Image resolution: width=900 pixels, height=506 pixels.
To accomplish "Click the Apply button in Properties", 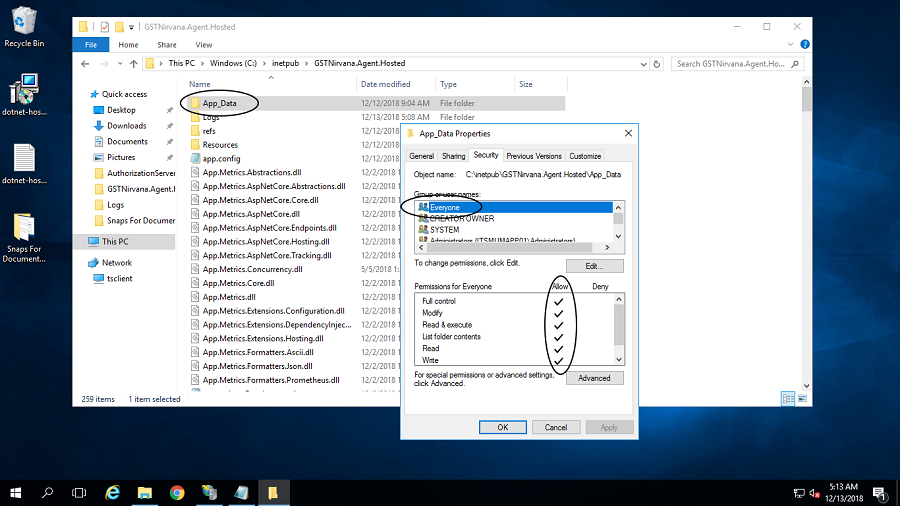I will (x=609, y=427).
